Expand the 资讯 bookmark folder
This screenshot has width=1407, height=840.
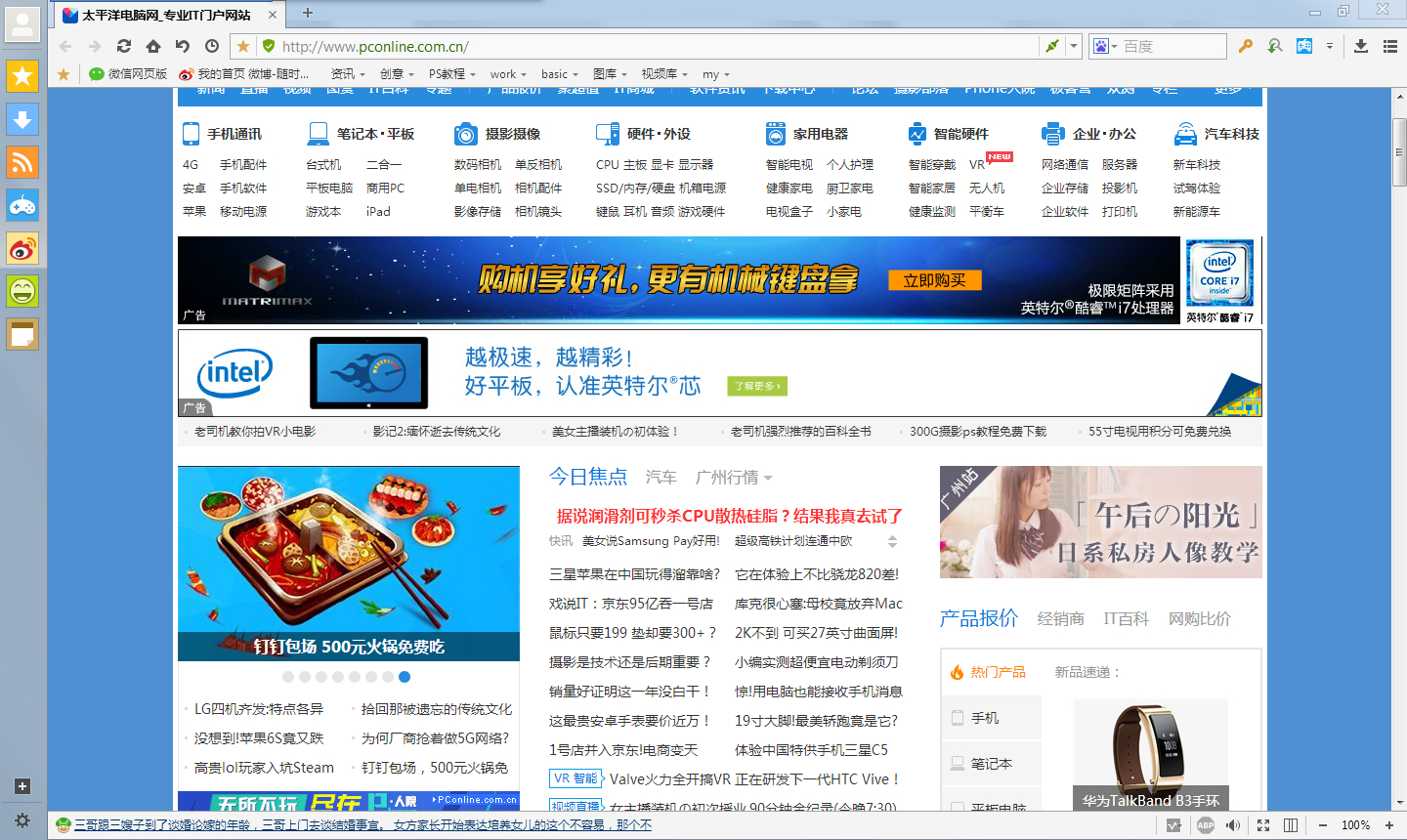coord(348,74)
